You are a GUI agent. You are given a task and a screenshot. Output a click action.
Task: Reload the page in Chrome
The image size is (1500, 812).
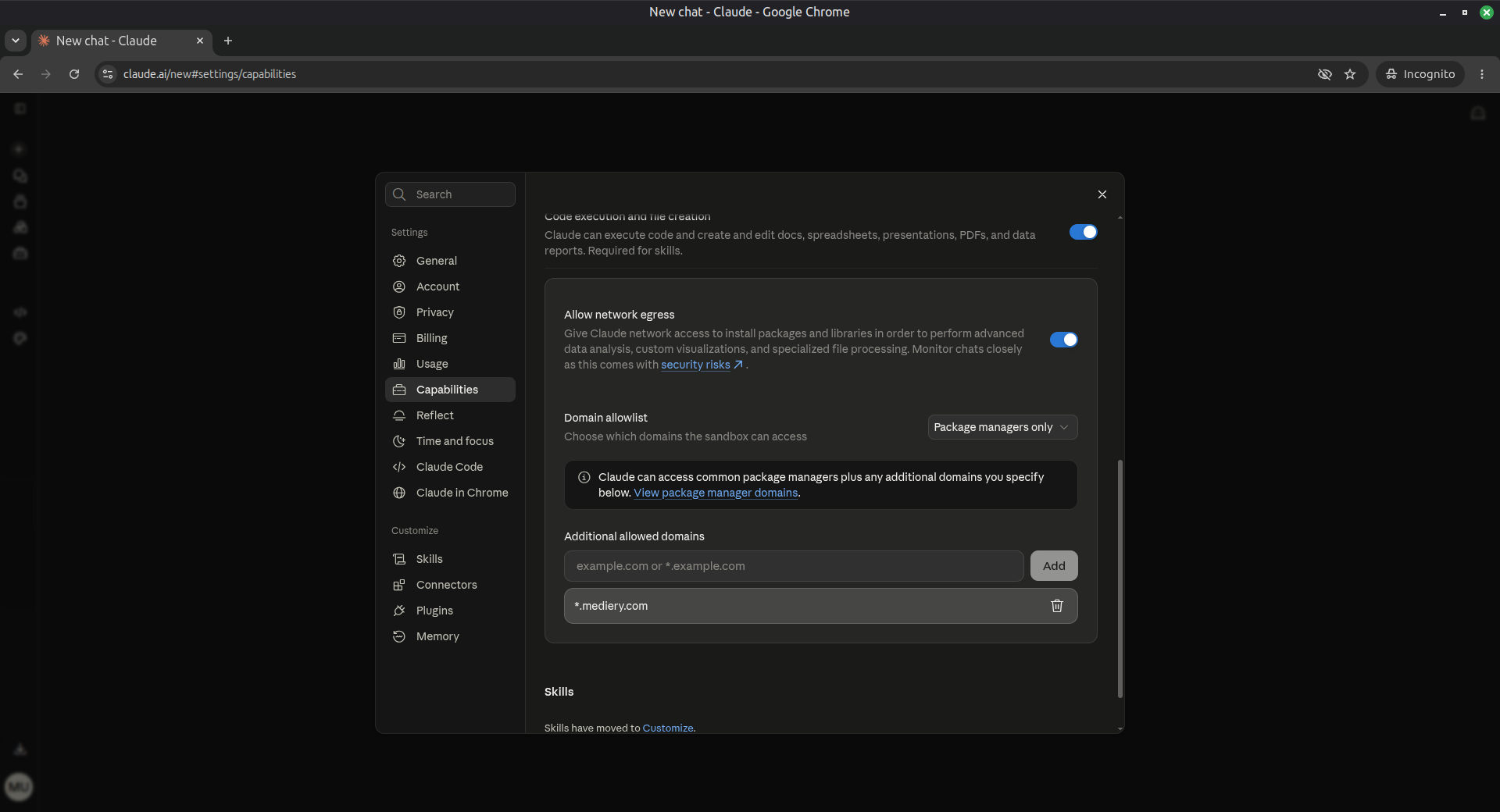pos(74,74)
